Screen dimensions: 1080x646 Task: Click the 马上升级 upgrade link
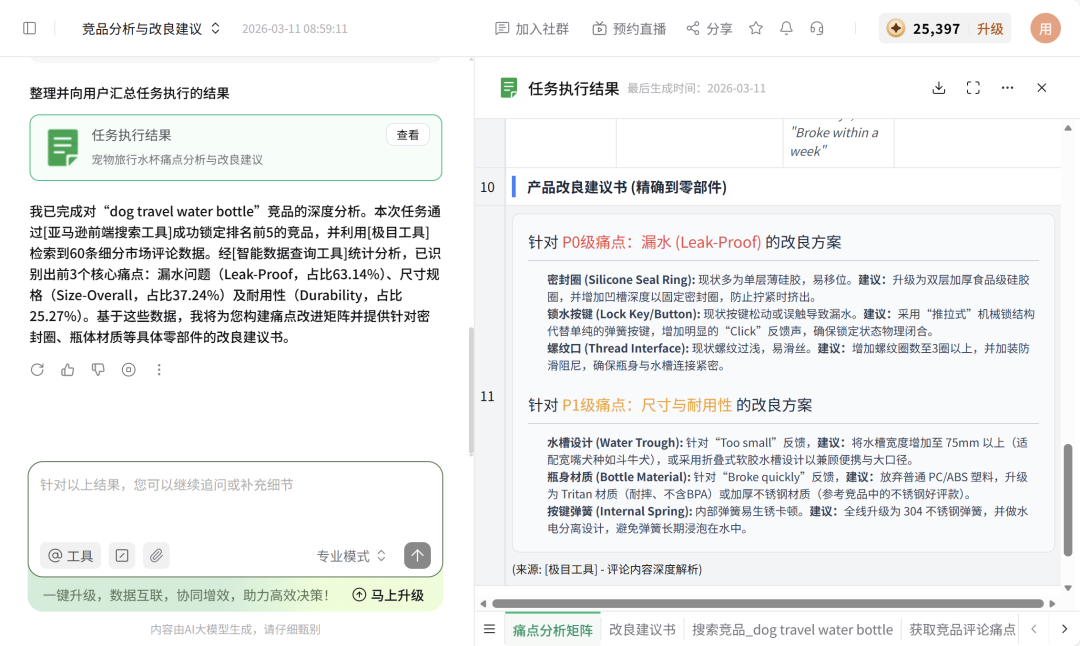pos(388,595)
